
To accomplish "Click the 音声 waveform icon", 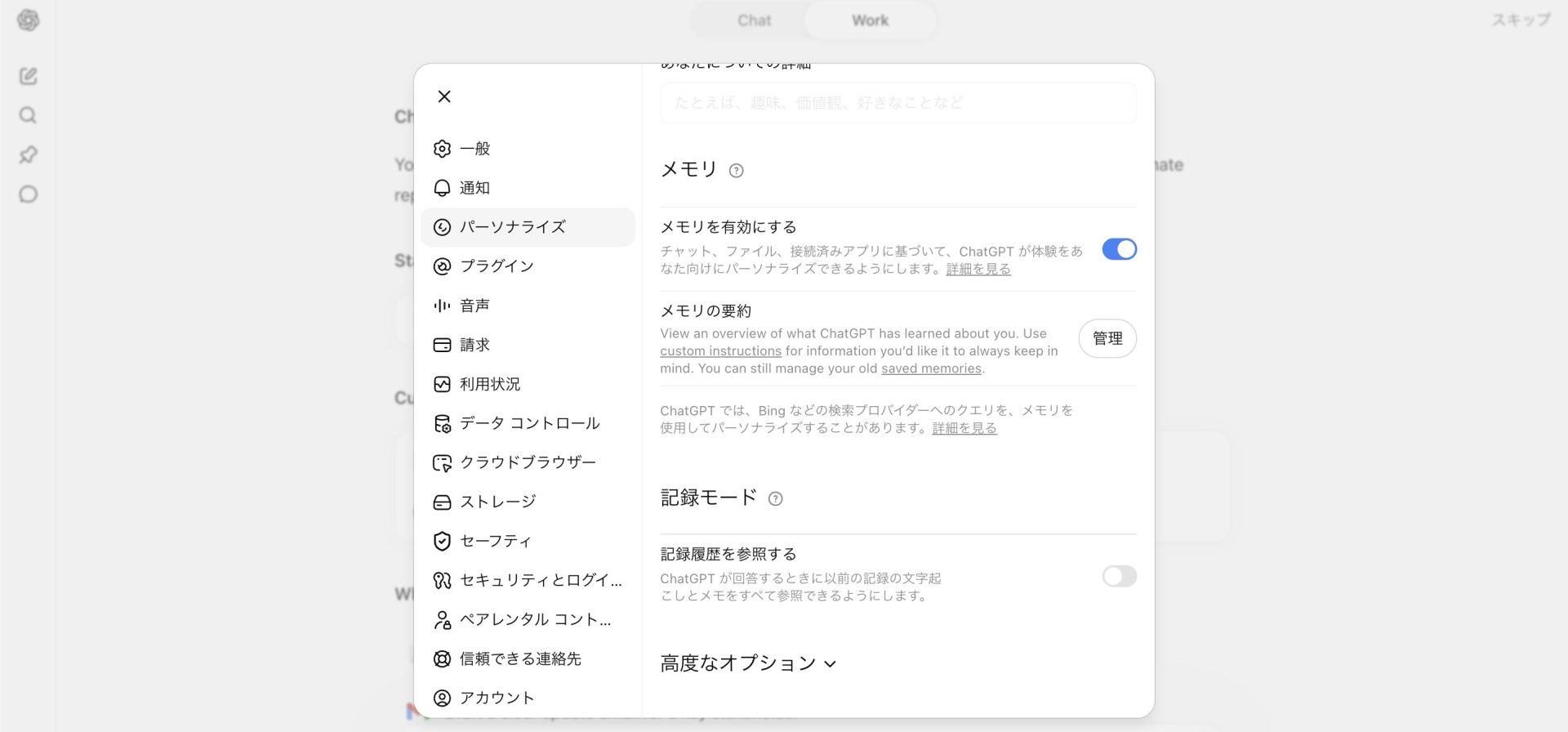I will point(442,306).
